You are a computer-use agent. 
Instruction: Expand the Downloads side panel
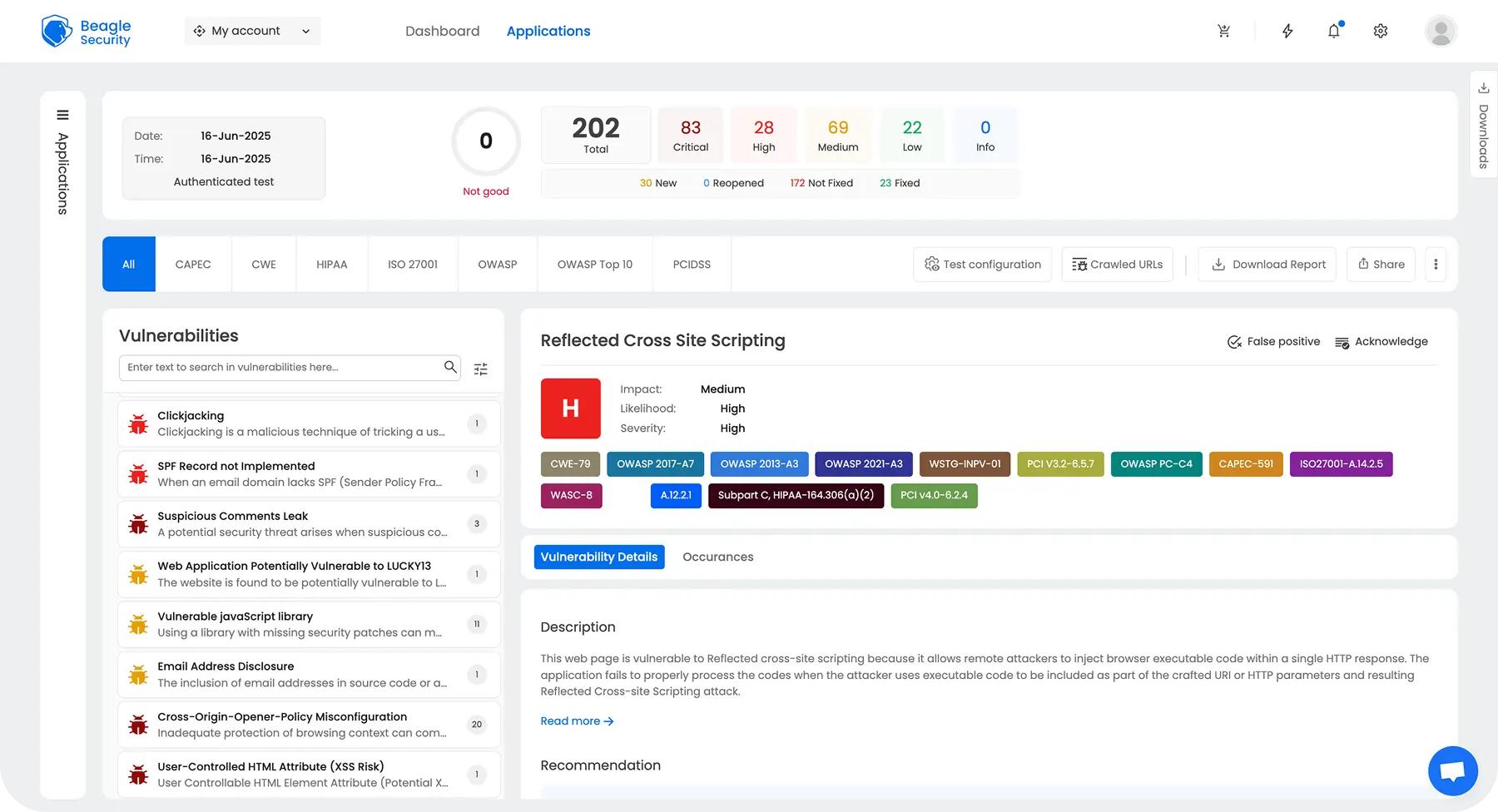click(1483, 124)
